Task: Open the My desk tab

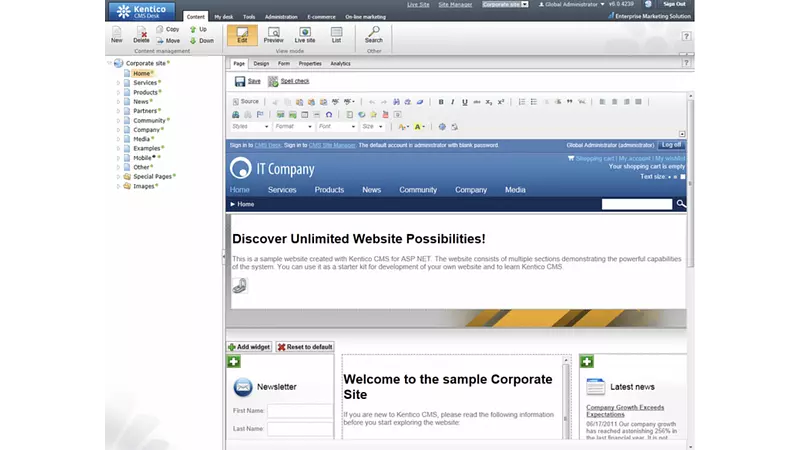Action: (x=223, y=17)
